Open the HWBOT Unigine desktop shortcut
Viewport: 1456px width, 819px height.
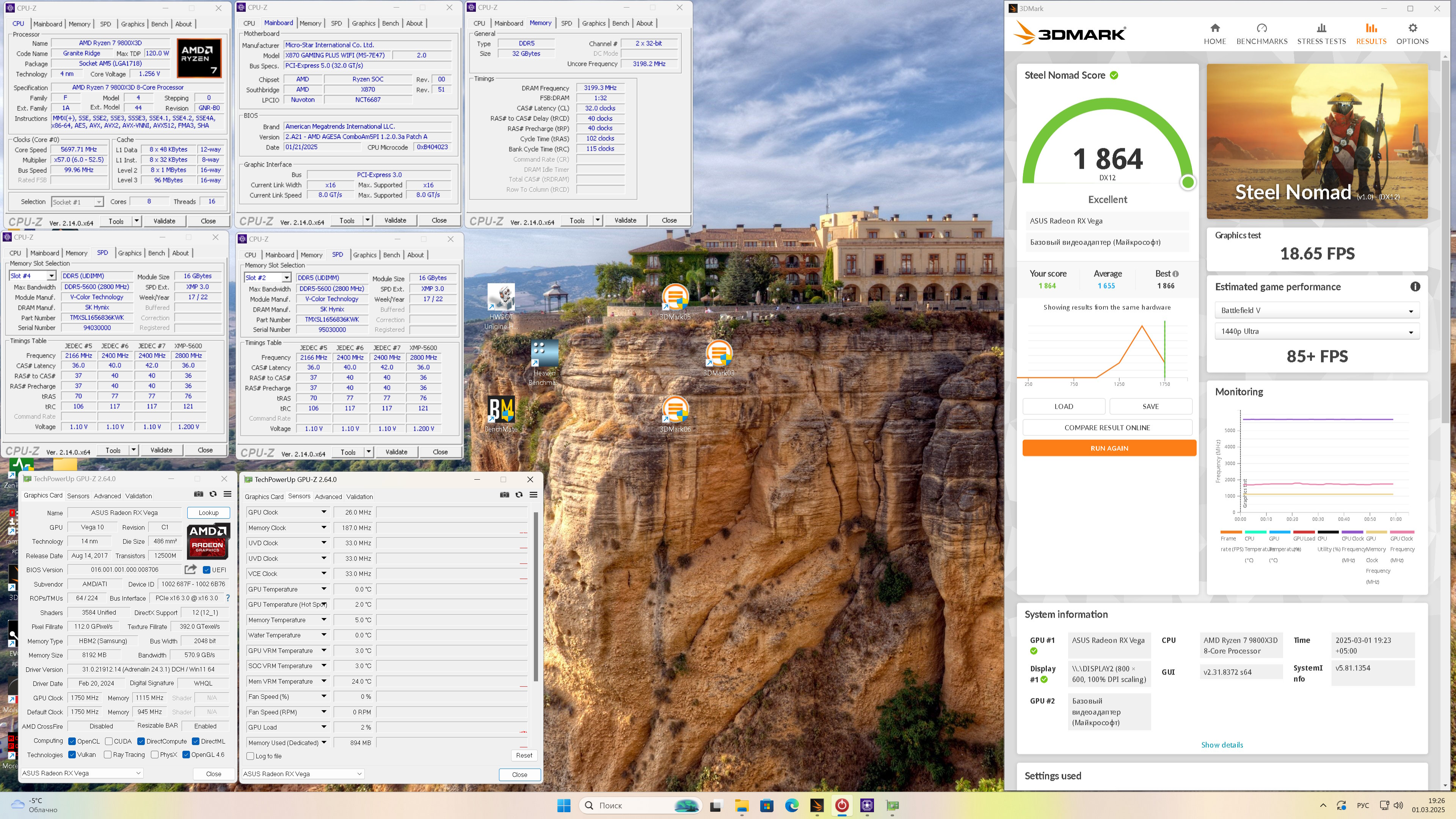click(x=501, y=306)
